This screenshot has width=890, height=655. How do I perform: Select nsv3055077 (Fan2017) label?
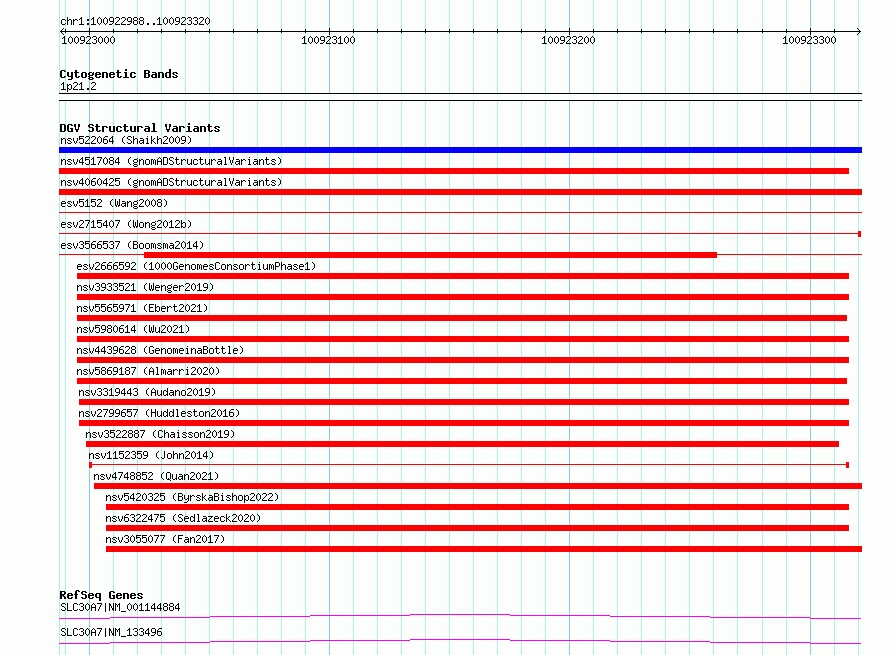coord(165,539)
